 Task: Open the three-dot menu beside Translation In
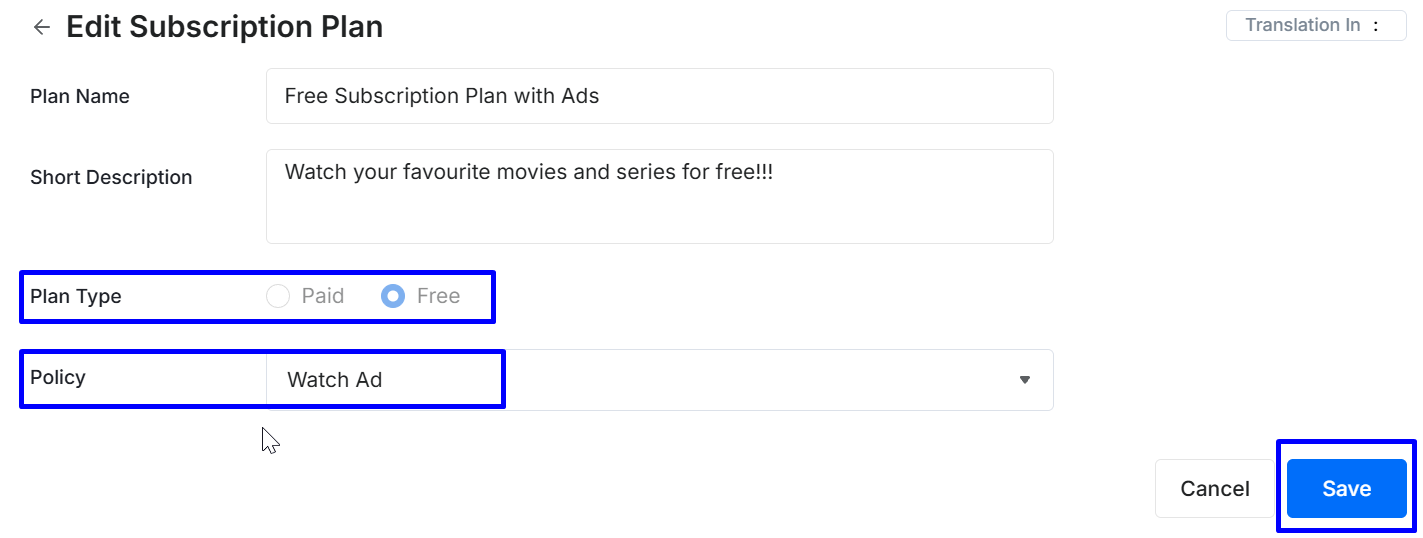point(1376,26)
